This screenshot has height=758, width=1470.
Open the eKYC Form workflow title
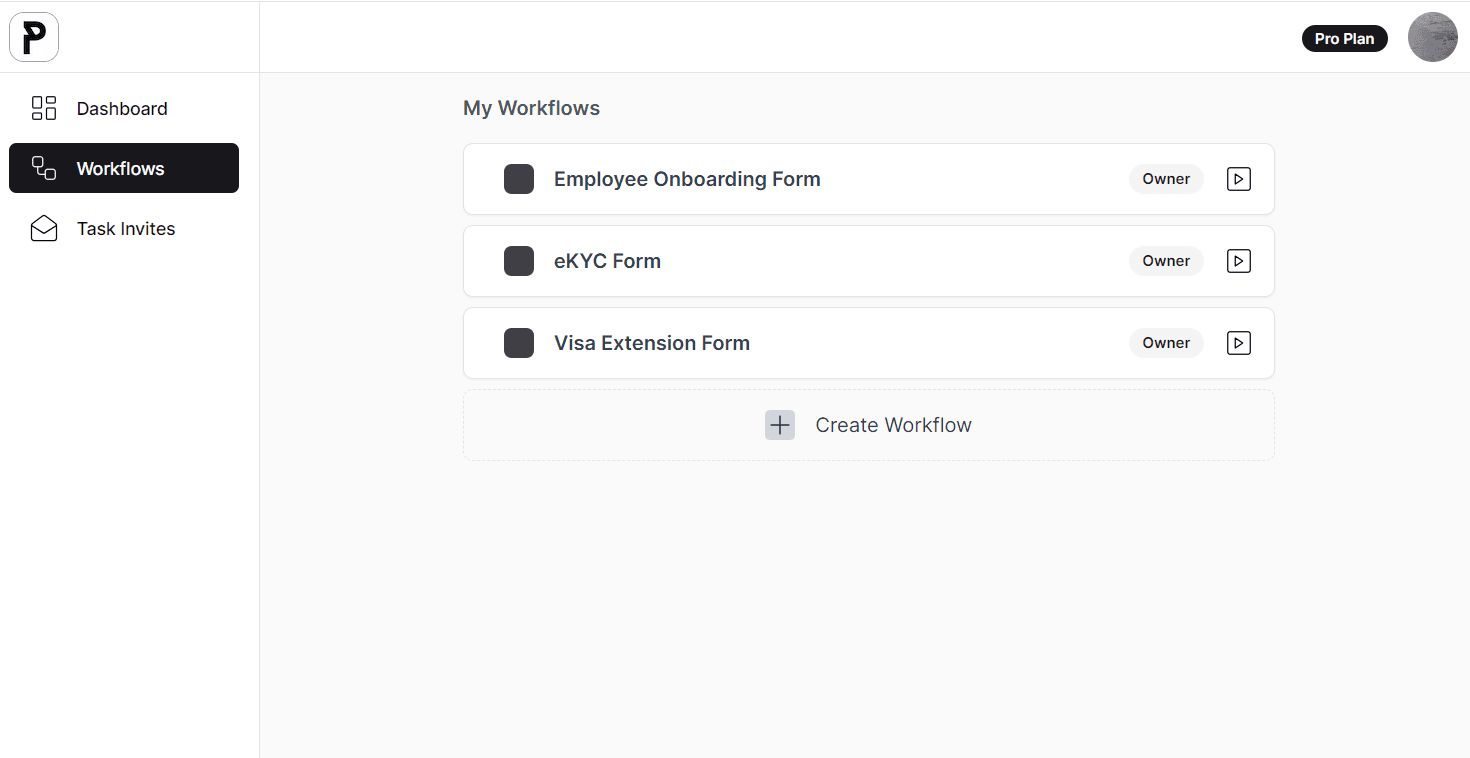[607, 261]
